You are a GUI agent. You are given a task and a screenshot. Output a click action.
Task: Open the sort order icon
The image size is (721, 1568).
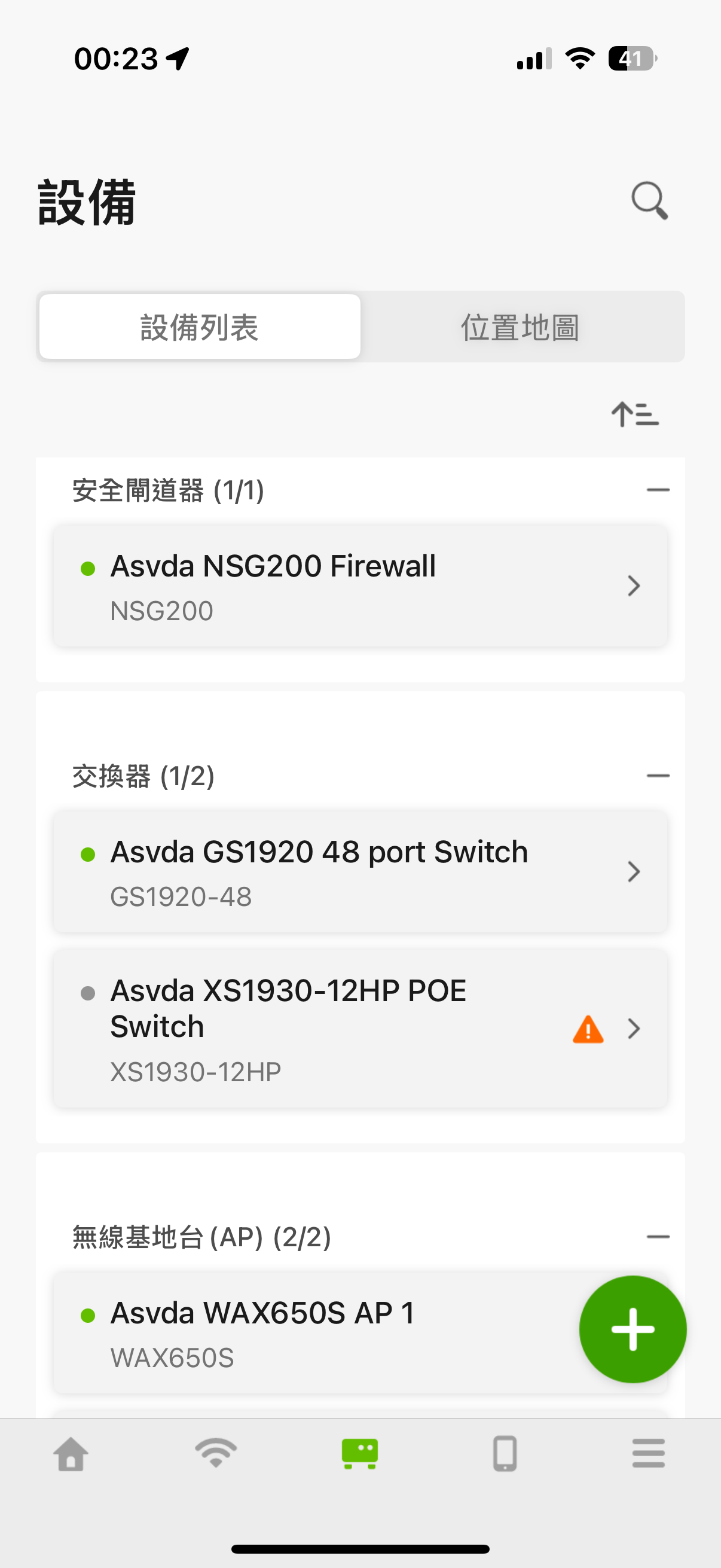(x=634, y=414)
